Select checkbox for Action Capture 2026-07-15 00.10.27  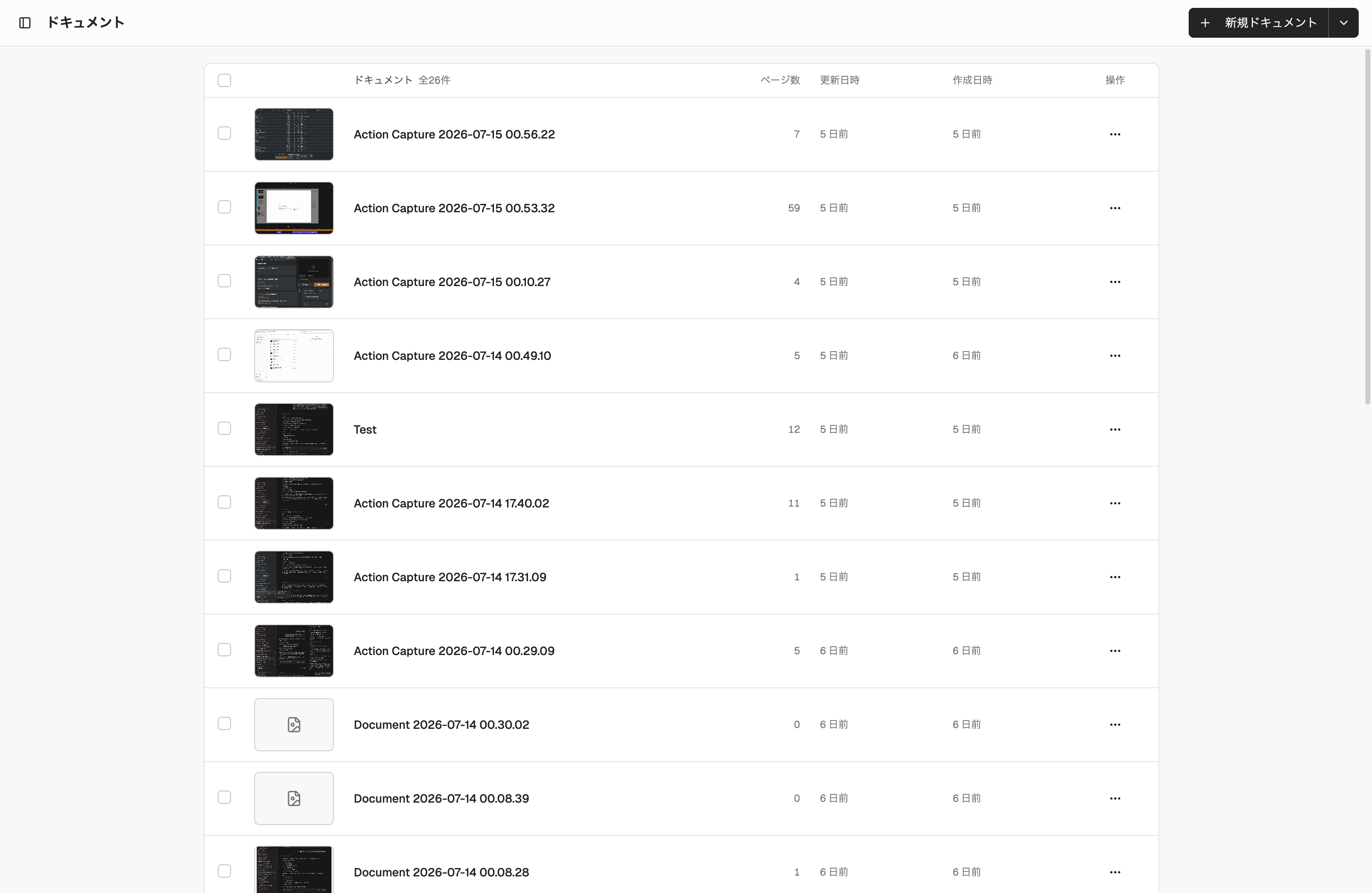(x=224, y=281)
